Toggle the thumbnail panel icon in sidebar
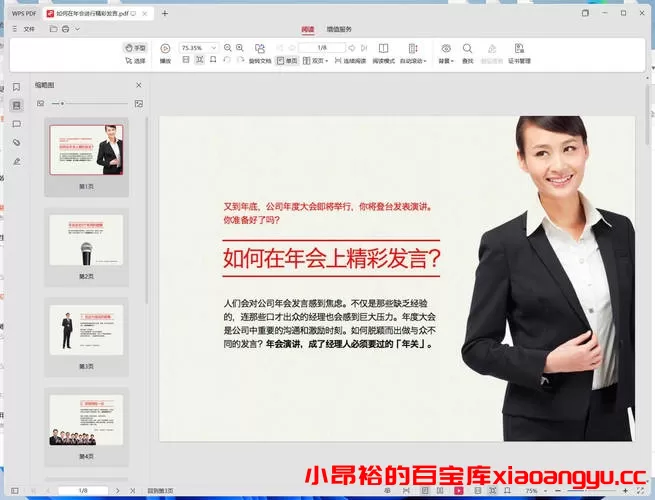The height and width of the screenshot is (500, 655). point(17,105)
